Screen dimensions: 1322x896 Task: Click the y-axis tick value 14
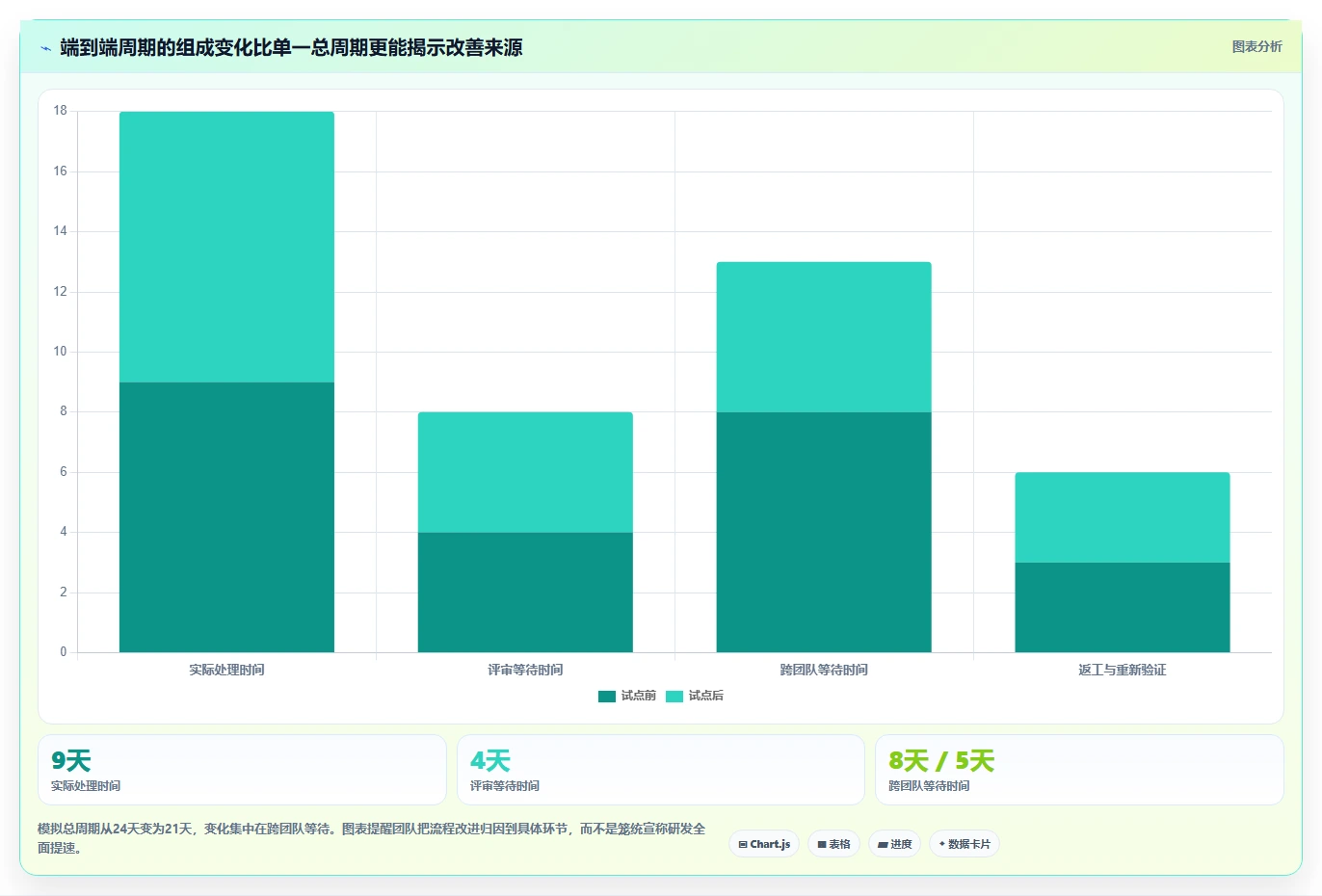[x=61, y=231]
